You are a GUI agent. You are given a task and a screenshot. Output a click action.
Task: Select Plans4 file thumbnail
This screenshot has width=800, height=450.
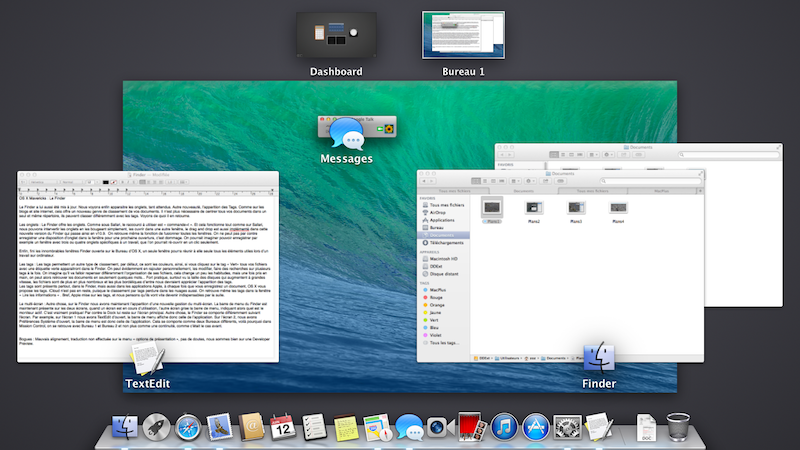(618, 210)
